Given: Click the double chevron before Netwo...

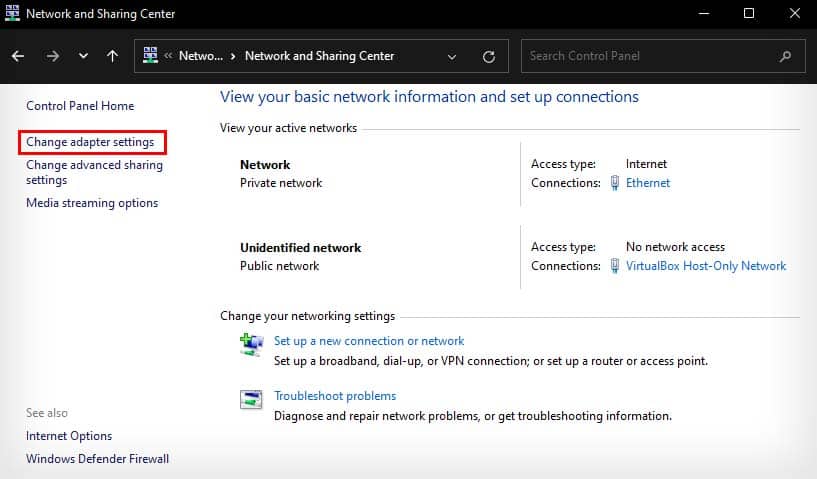Looking at the screenshot, I should tap(168, 56).
